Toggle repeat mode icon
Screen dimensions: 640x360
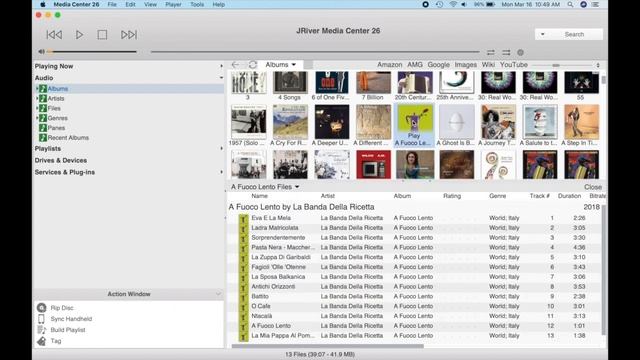tap(491, 52)
